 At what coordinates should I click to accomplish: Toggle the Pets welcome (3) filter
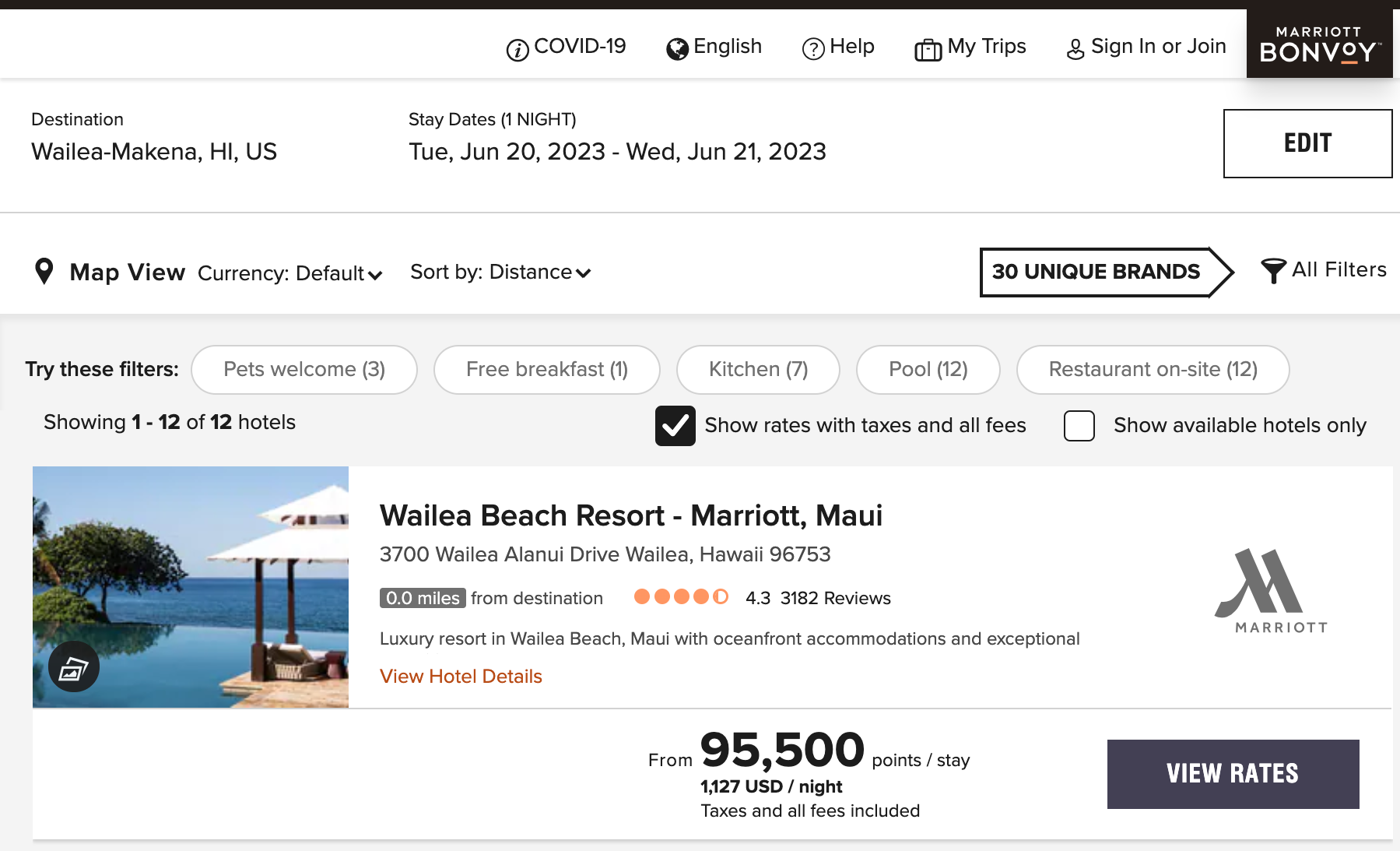click(304, 370)
